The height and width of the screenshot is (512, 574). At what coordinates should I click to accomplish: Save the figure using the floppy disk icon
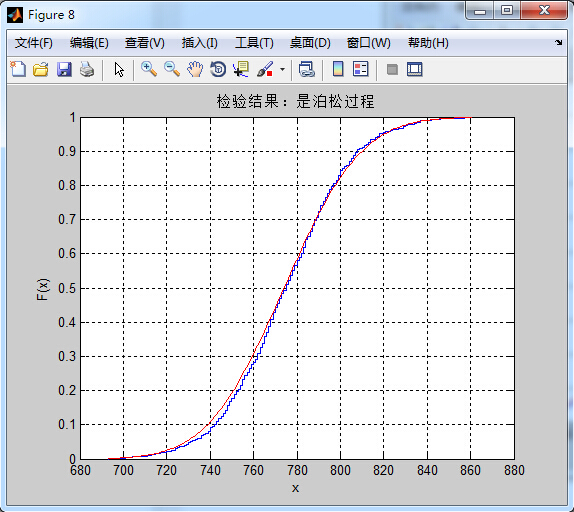pyautogui.click(x=64, y=69)
